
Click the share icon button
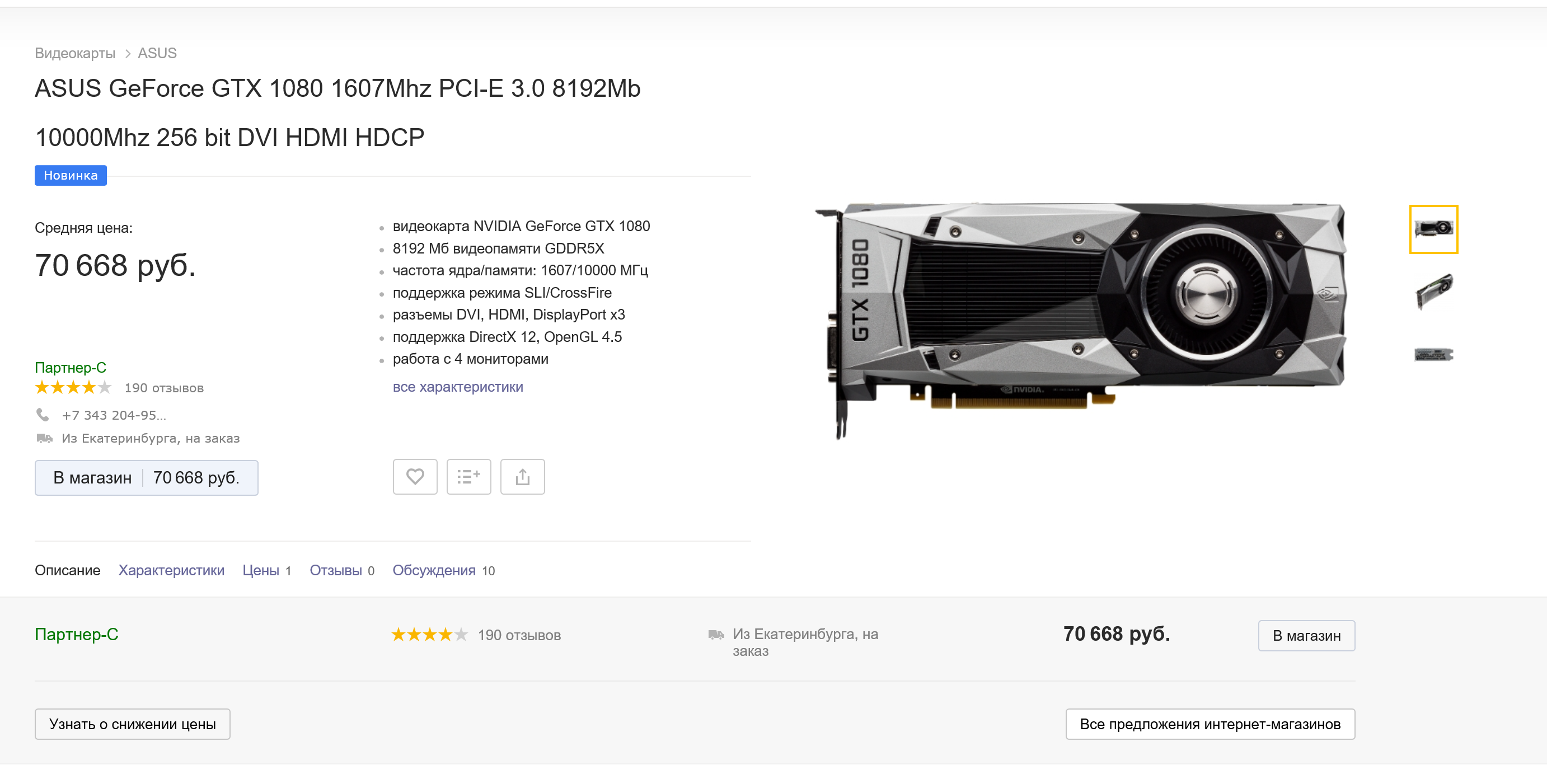click(x=522, y=477)
